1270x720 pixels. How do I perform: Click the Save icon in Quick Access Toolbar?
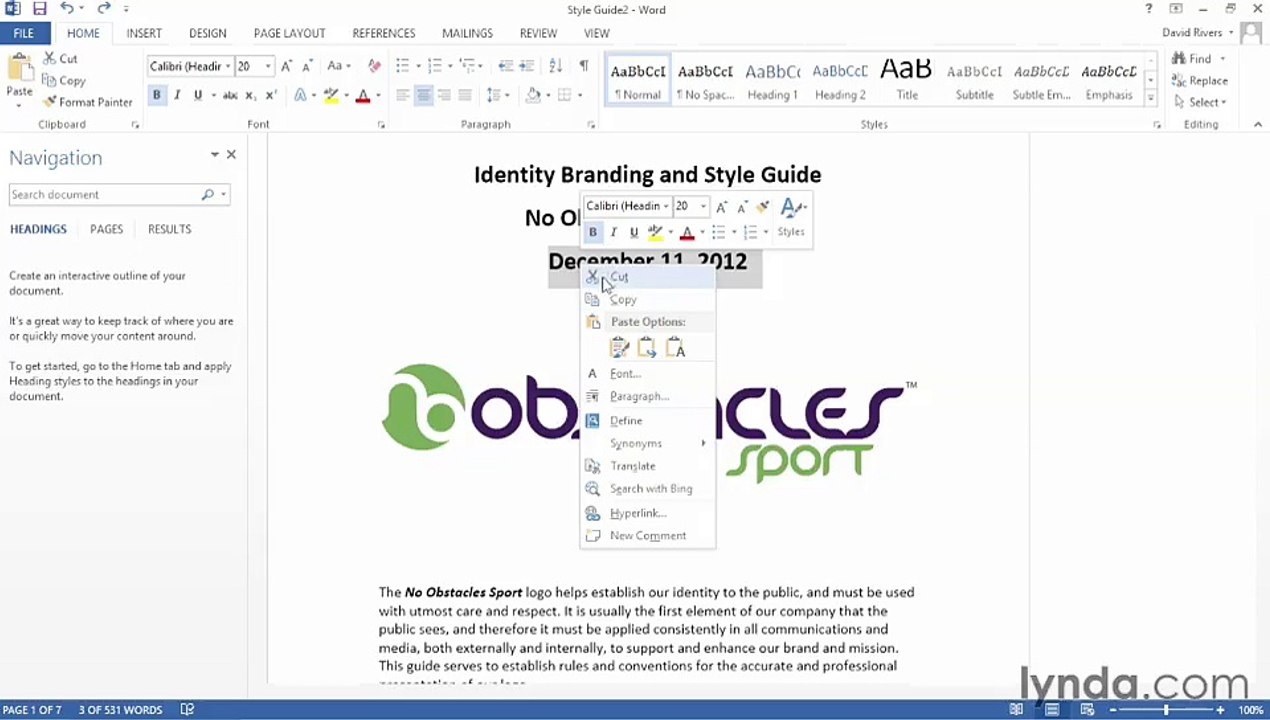click(x=40, y=9)
